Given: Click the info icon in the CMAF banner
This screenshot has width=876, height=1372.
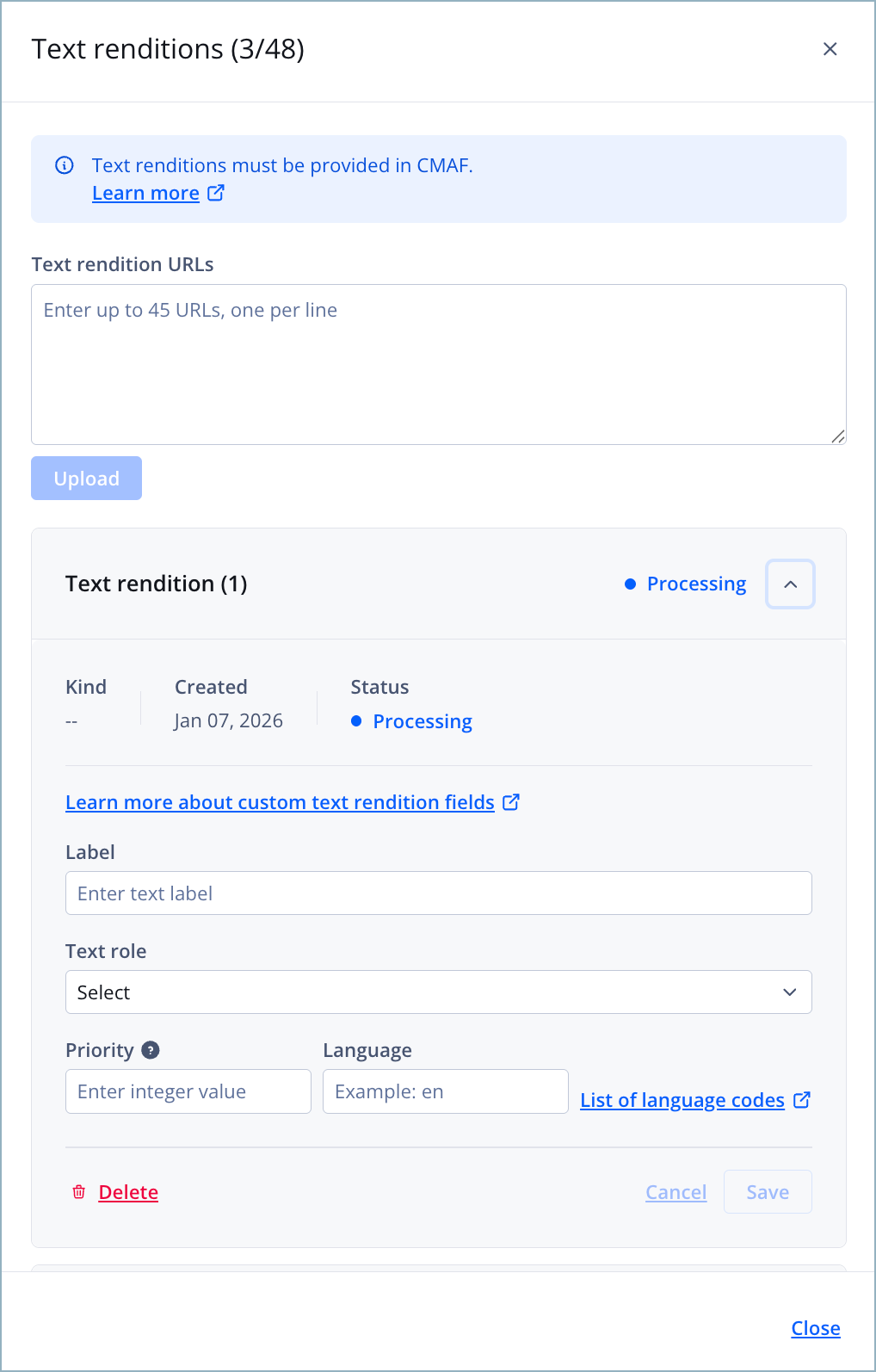Looking at the screenshot, I should coord(65,165).
